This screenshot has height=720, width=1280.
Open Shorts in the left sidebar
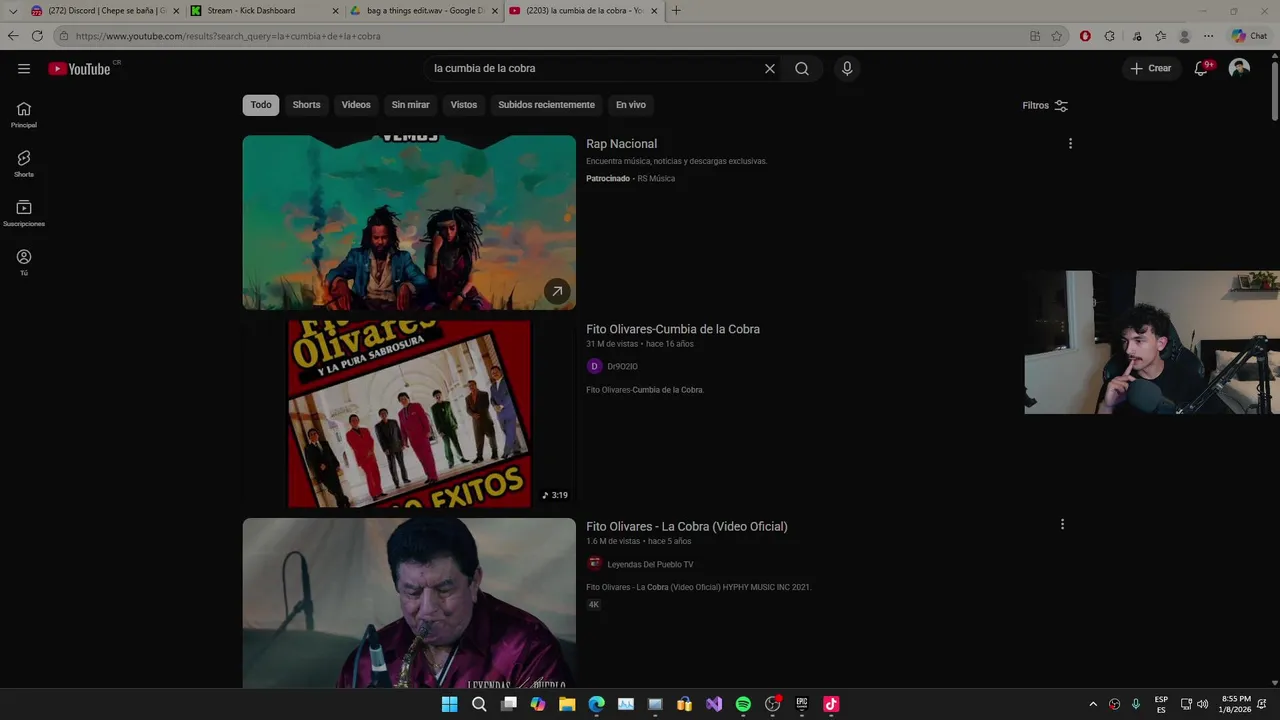tap(24, 164)
